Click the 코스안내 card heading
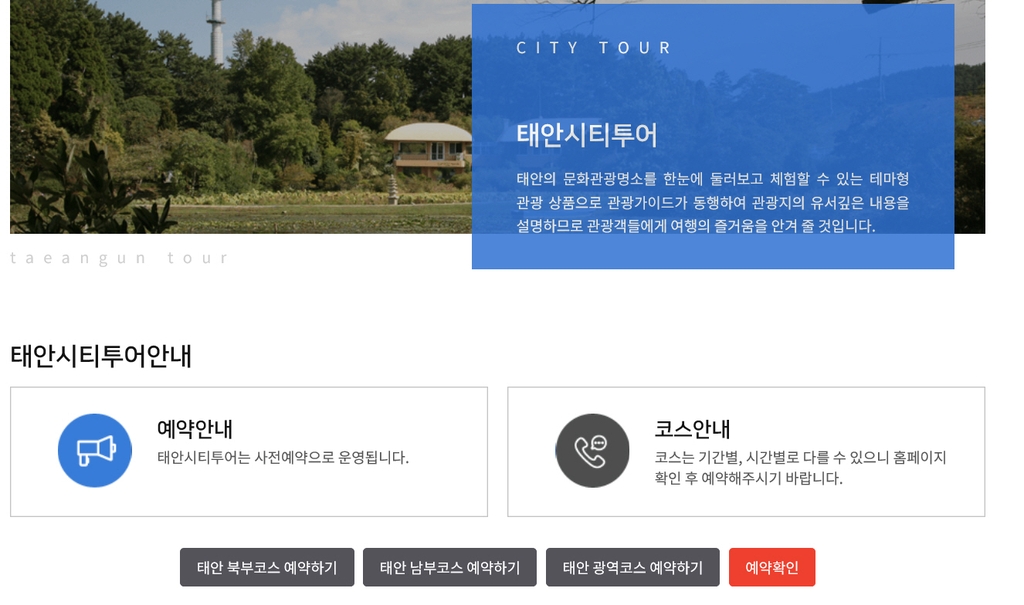Viewport: 1024px width, 605px height. point(692,429)
